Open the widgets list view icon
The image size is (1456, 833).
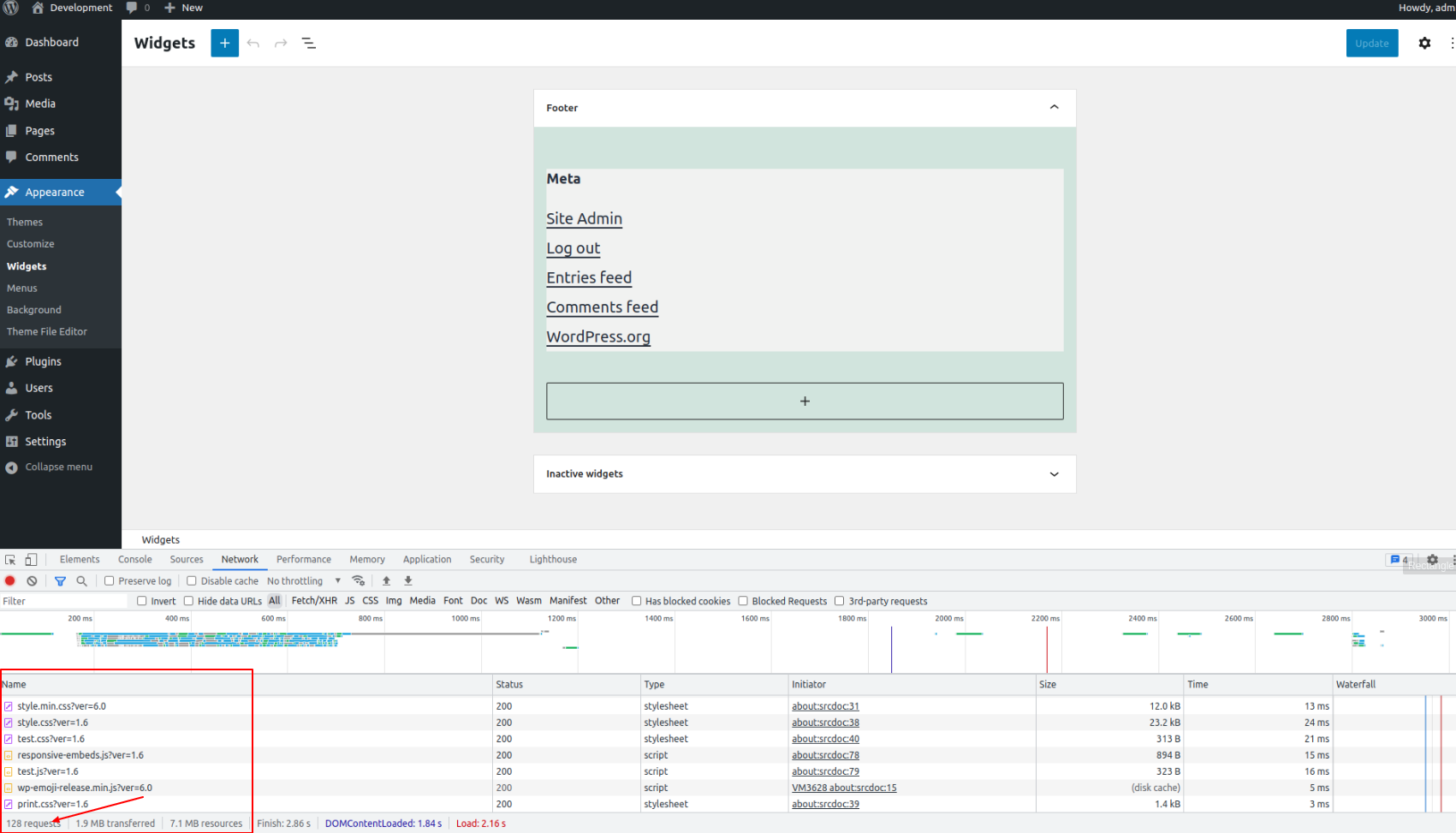[309, 43]
